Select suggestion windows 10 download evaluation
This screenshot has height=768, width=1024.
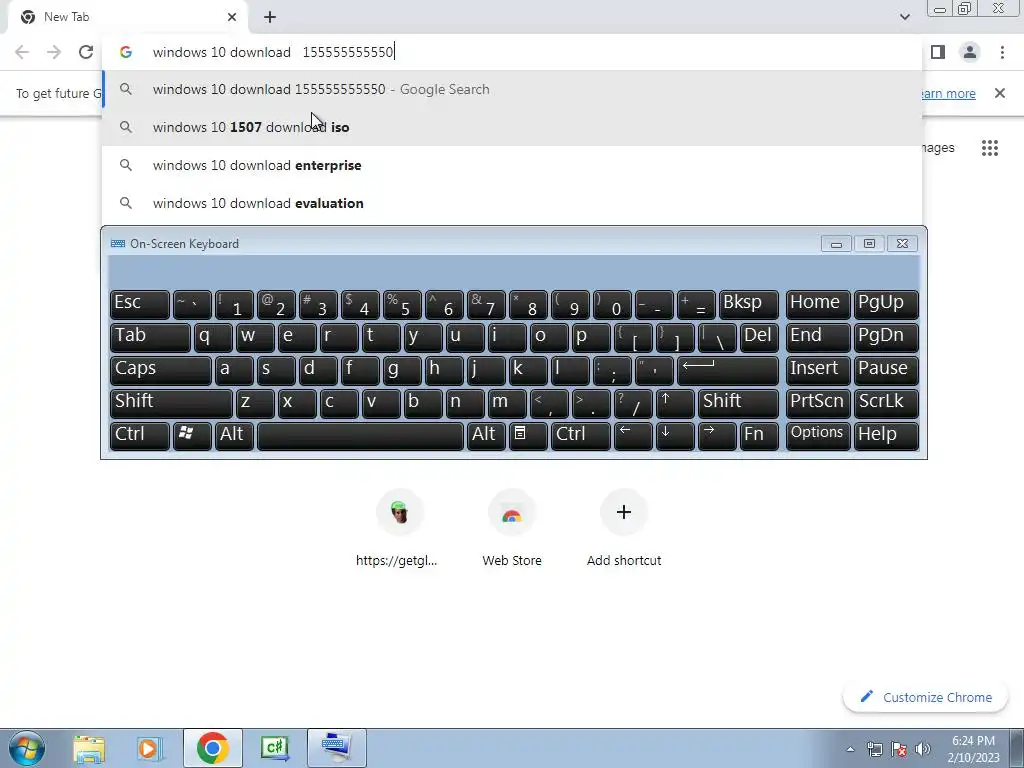coord(512,203)
